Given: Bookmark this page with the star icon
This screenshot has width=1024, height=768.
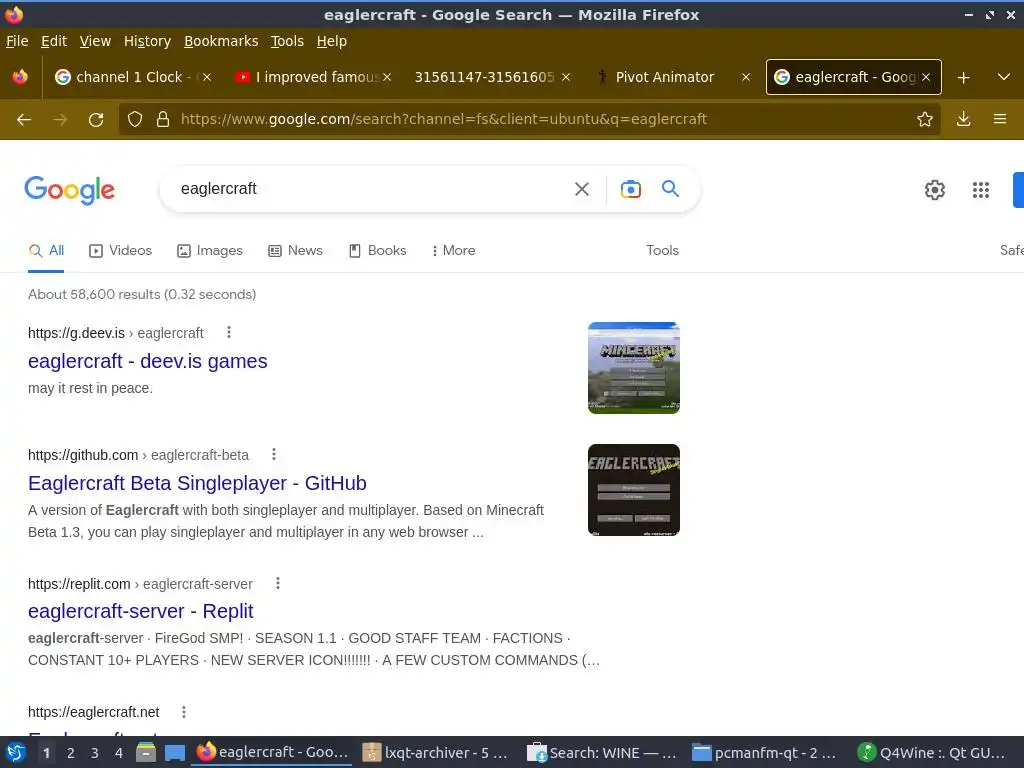Looking at the screenshot, I should (x=925, y=119).
